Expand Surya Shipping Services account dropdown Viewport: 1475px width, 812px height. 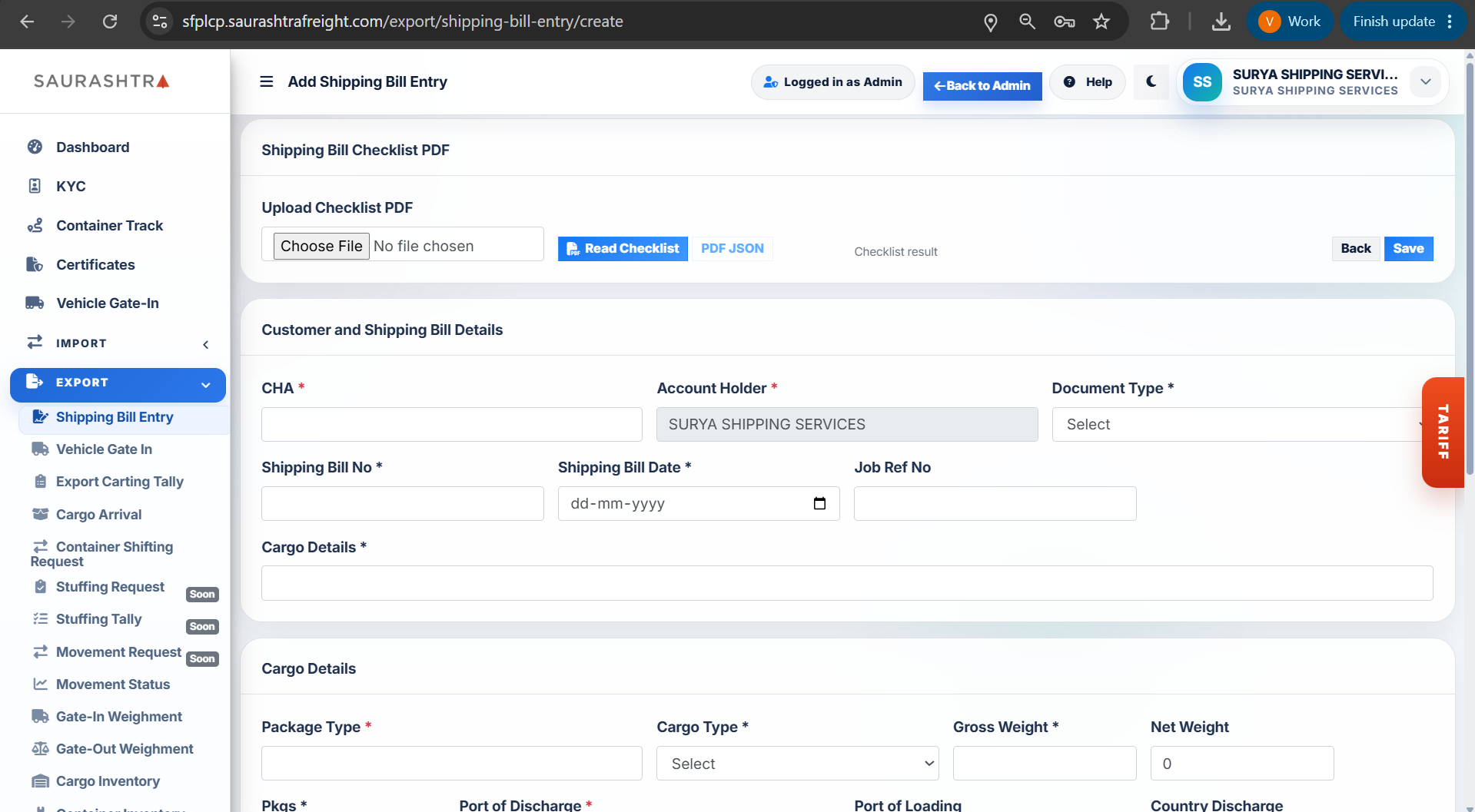pos(1425,81)
